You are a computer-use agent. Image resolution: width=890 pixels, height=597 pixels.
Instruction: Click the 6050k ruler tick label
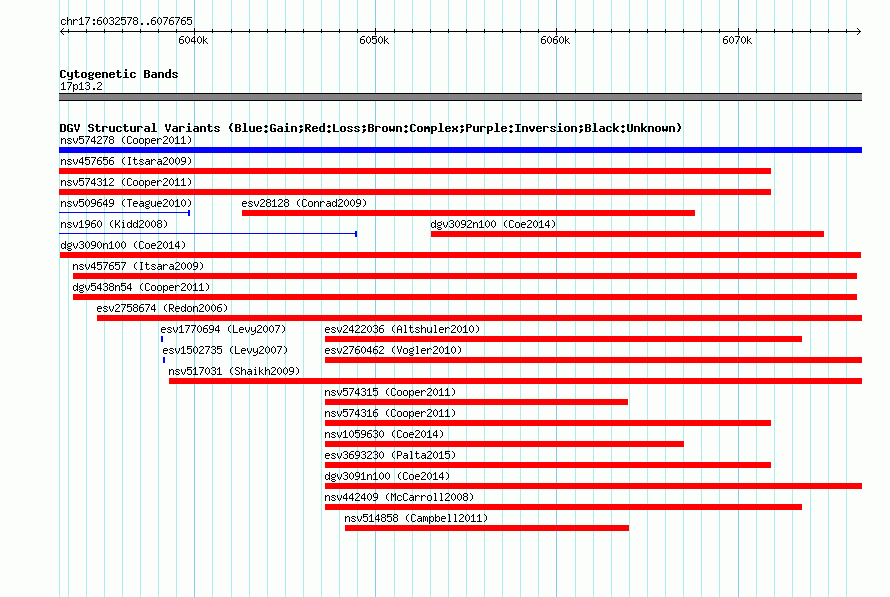click(375, 40)
